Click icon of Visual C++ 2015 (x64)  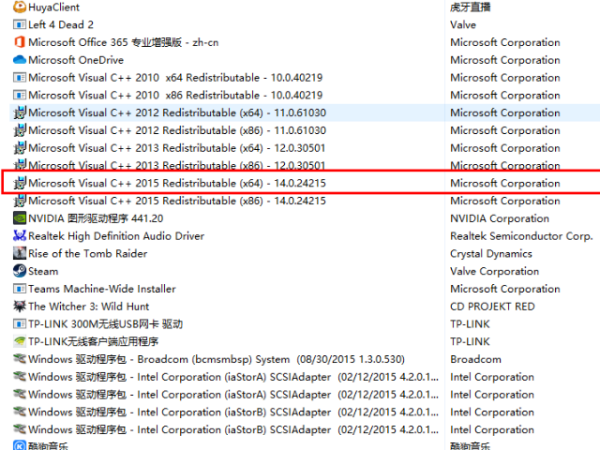point(20,183)
